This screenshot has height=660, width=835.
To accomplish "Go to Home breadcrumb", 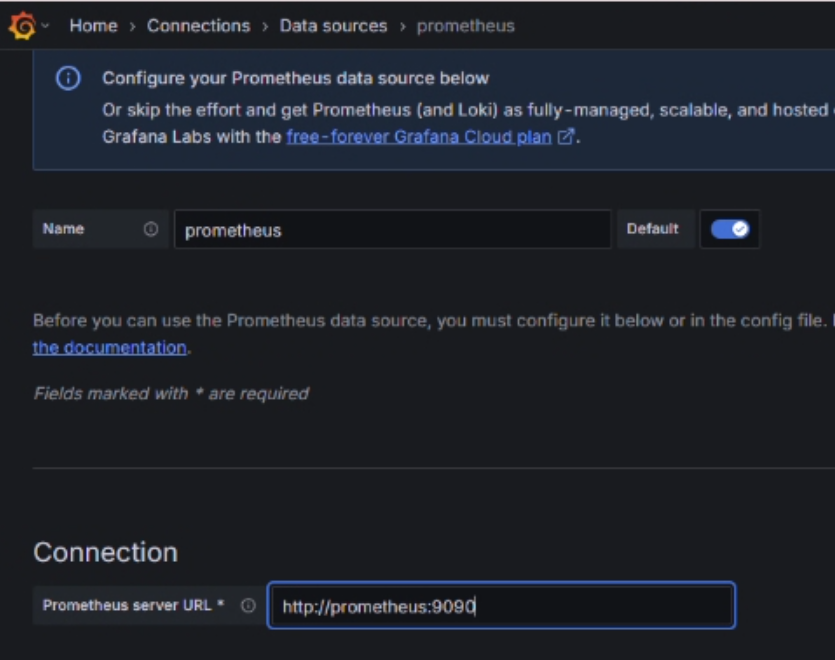I will (93, 26).
